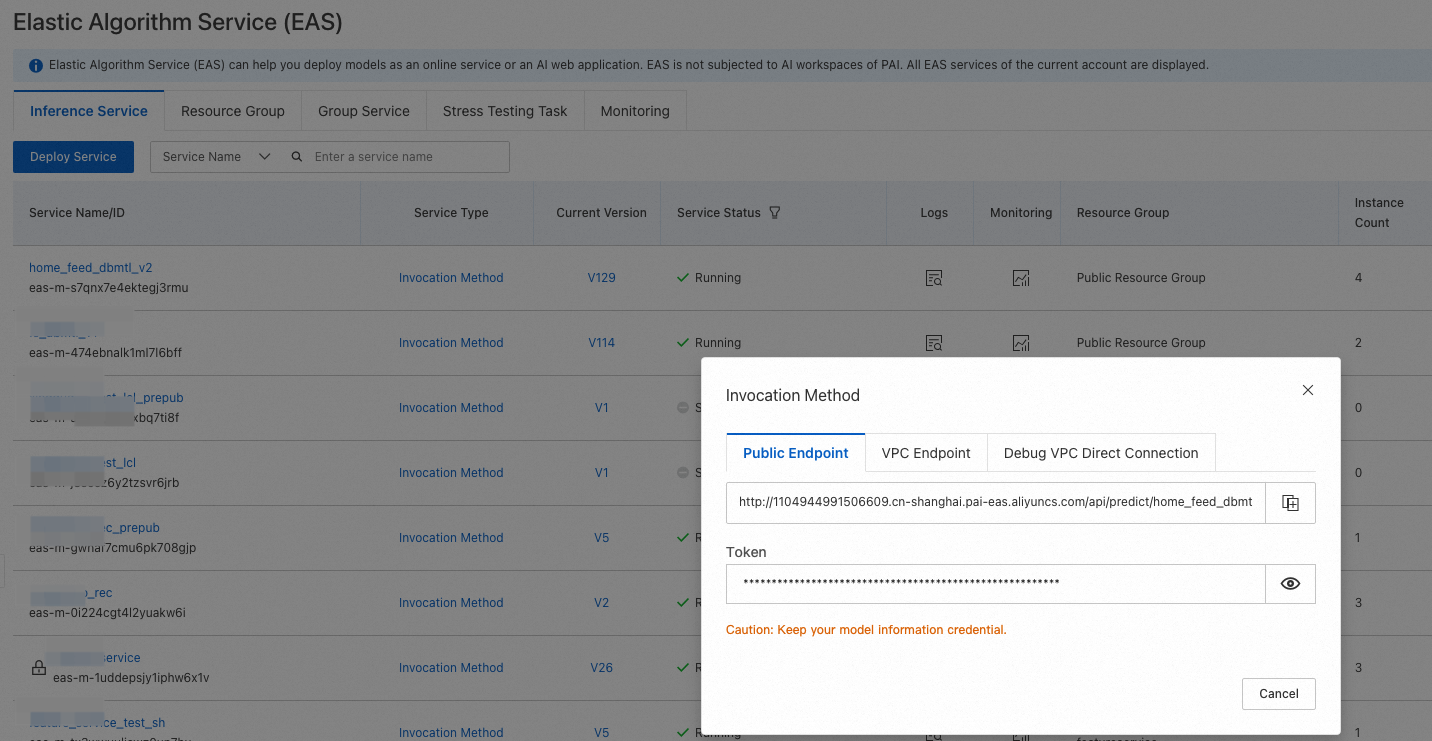Copy the public endpoint URL

tap(1290, 503)
